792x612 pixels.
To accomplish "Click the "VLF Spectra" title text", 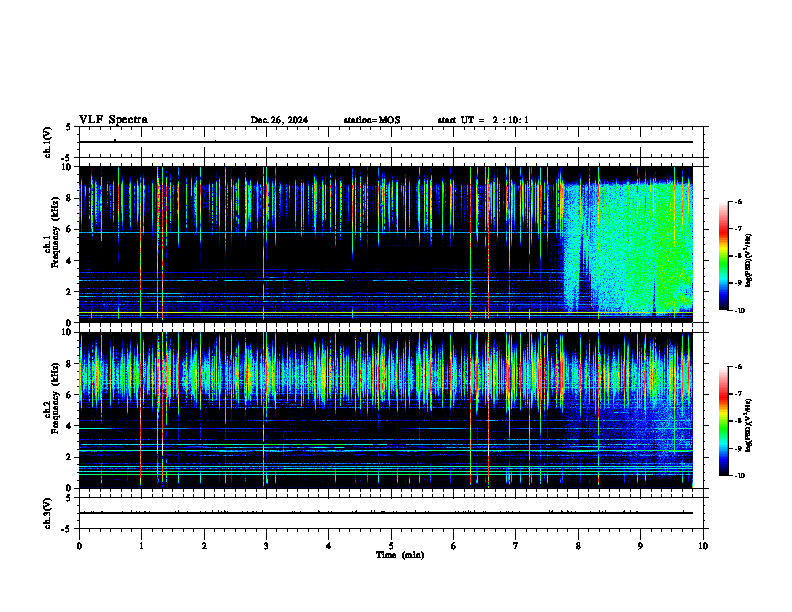I will [x=113, y=120].
